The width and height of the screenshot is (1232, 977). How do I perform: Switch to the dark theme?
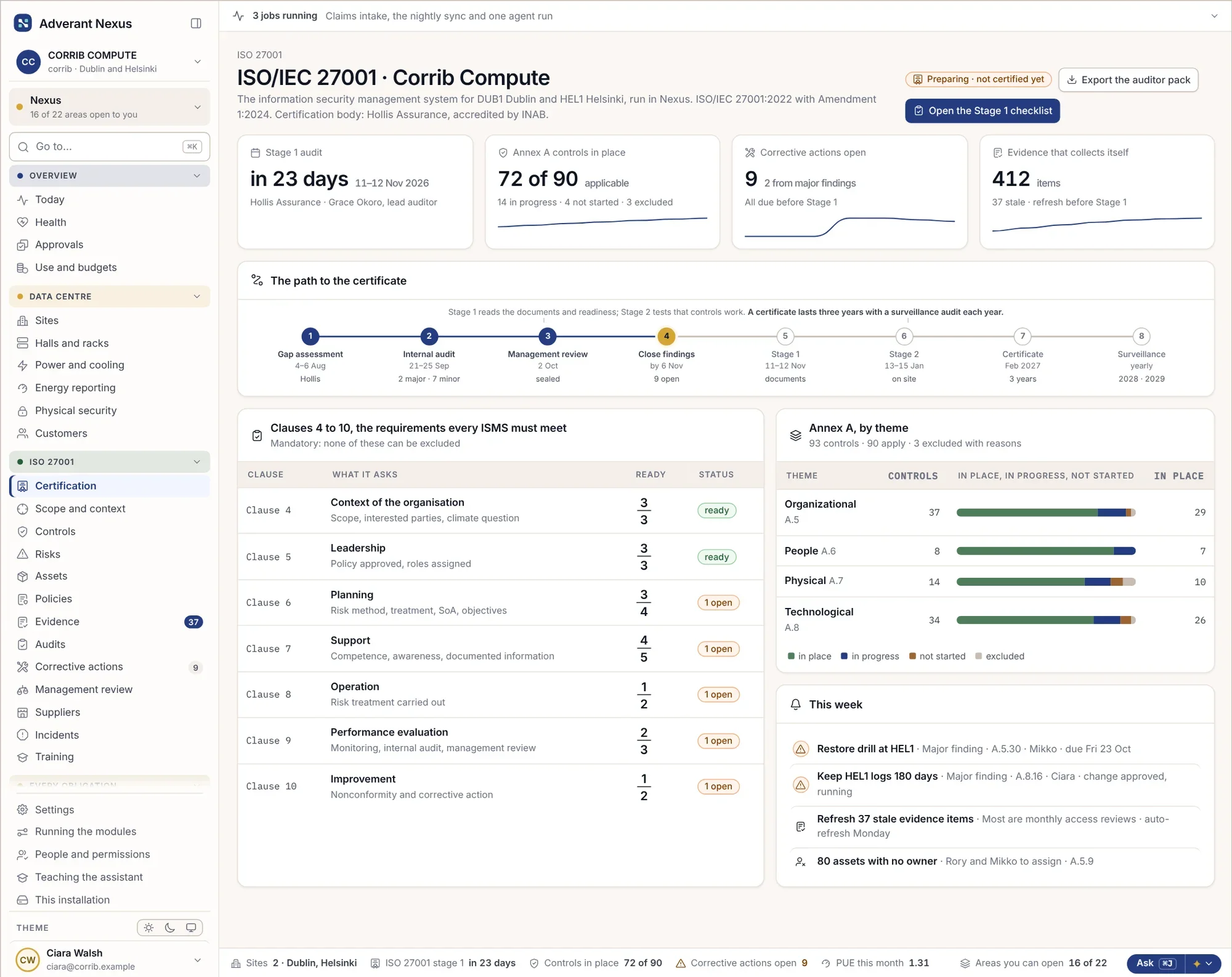coord(170,928)
